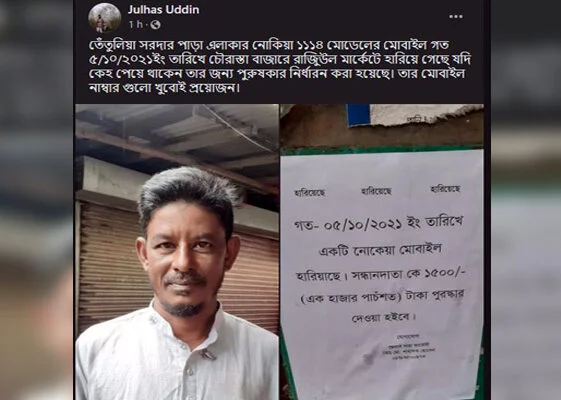Click the Bengali post caption text
The image size is (561, 400).
point(280,66)
